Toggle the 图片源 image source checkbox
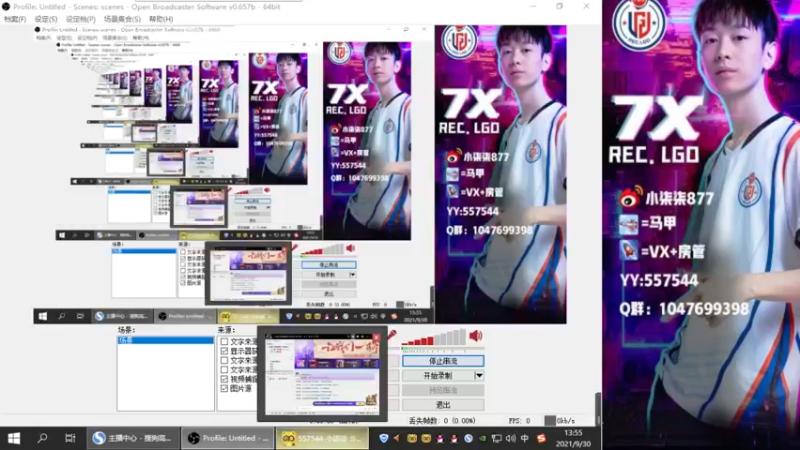This screenshot has width=800, height=450. (224, 388)
